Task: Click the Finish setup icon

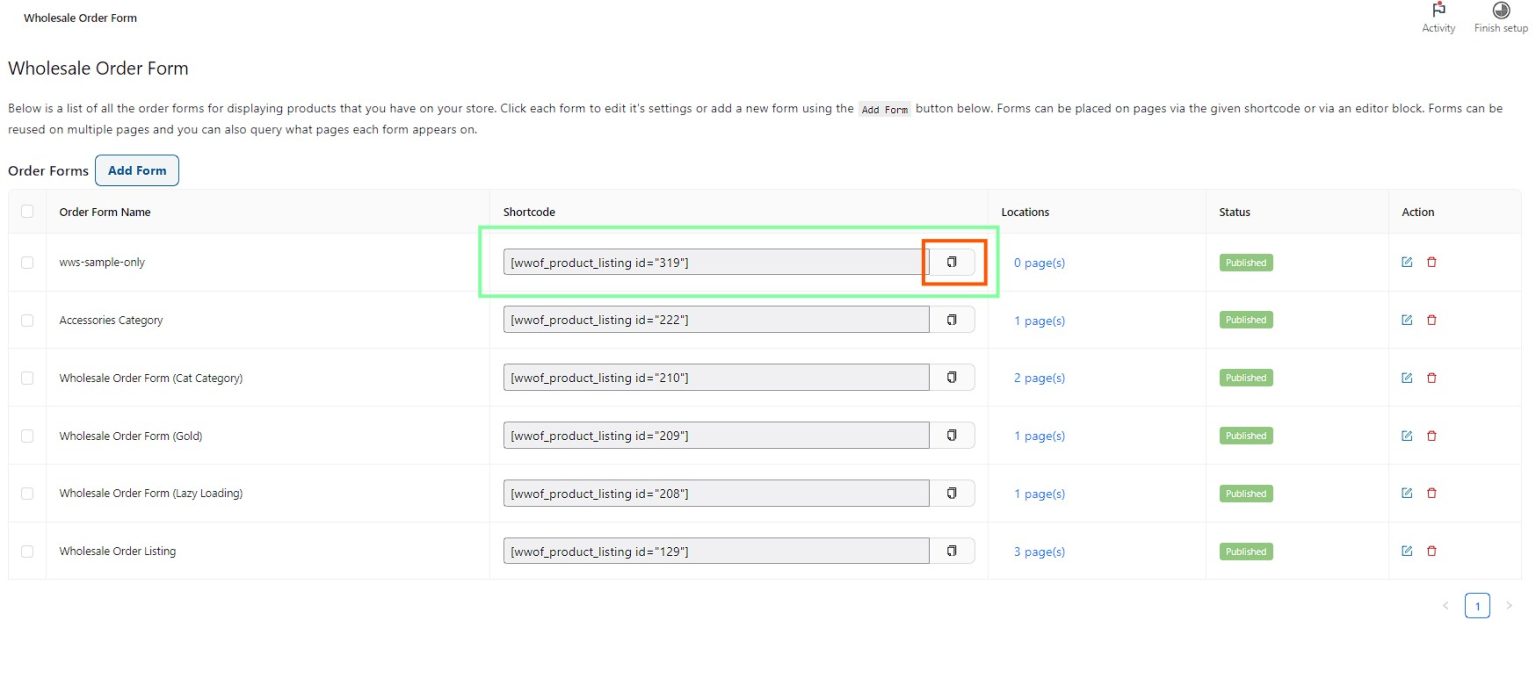Action: click(x=1499, y=12)
